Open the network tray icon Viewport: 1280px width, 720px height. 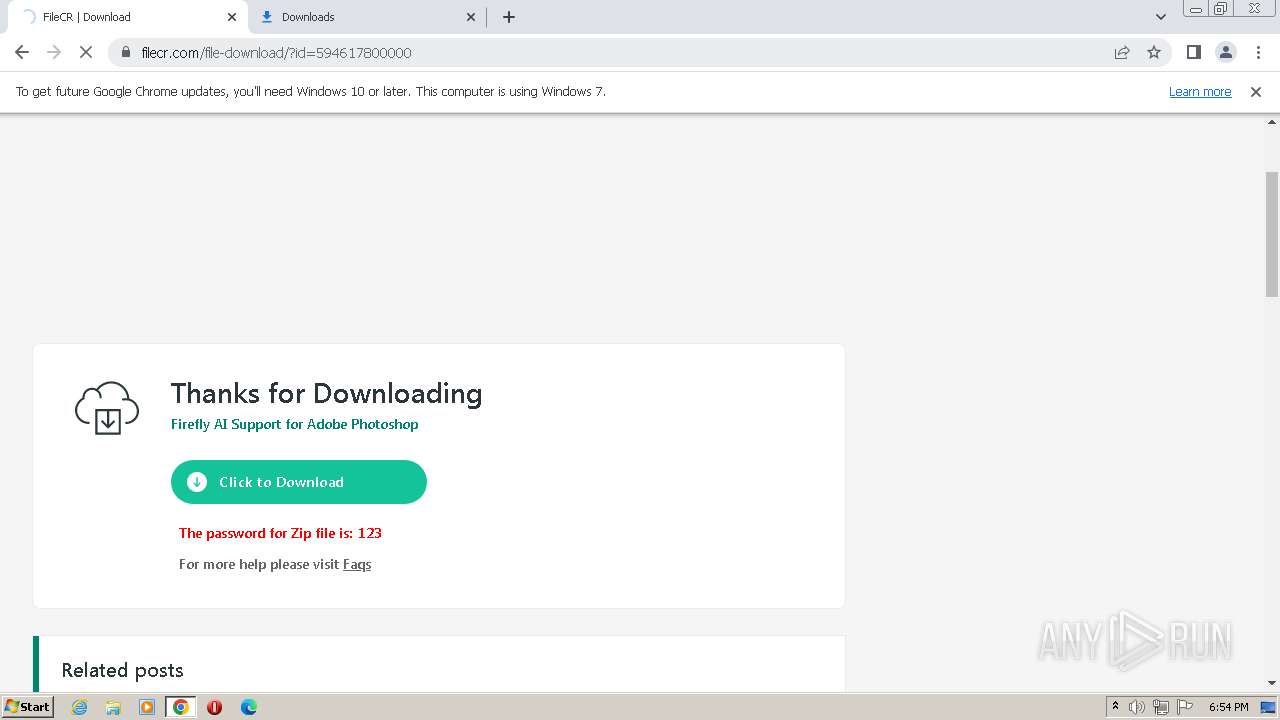1161,707
